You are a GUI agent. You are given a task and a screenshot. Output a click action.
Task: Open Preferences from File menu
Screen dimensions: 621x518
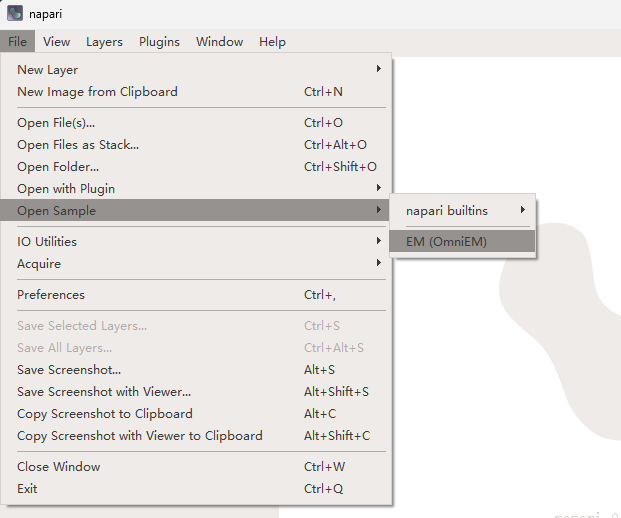point(51,295)
